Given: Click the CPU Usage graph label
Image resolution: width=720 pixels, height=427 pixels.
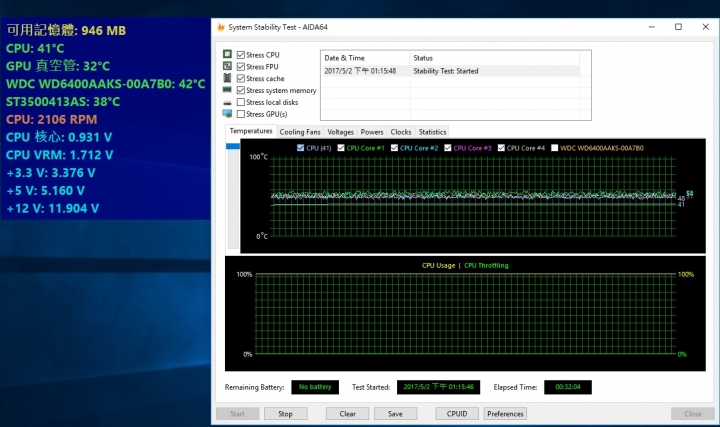Looking at the screenshot, I should tap(439, 265).
